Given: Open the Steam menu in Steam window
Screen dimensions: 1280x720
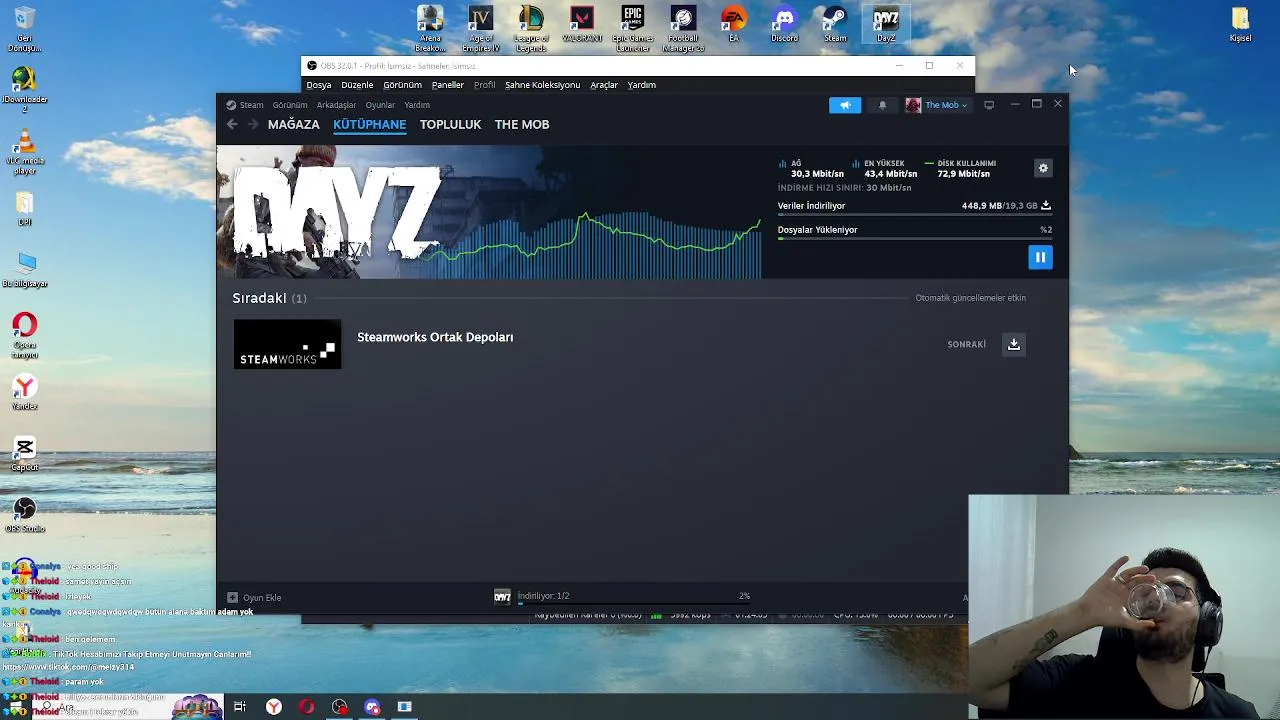Looking at the screenshot, I should (251, 105).
